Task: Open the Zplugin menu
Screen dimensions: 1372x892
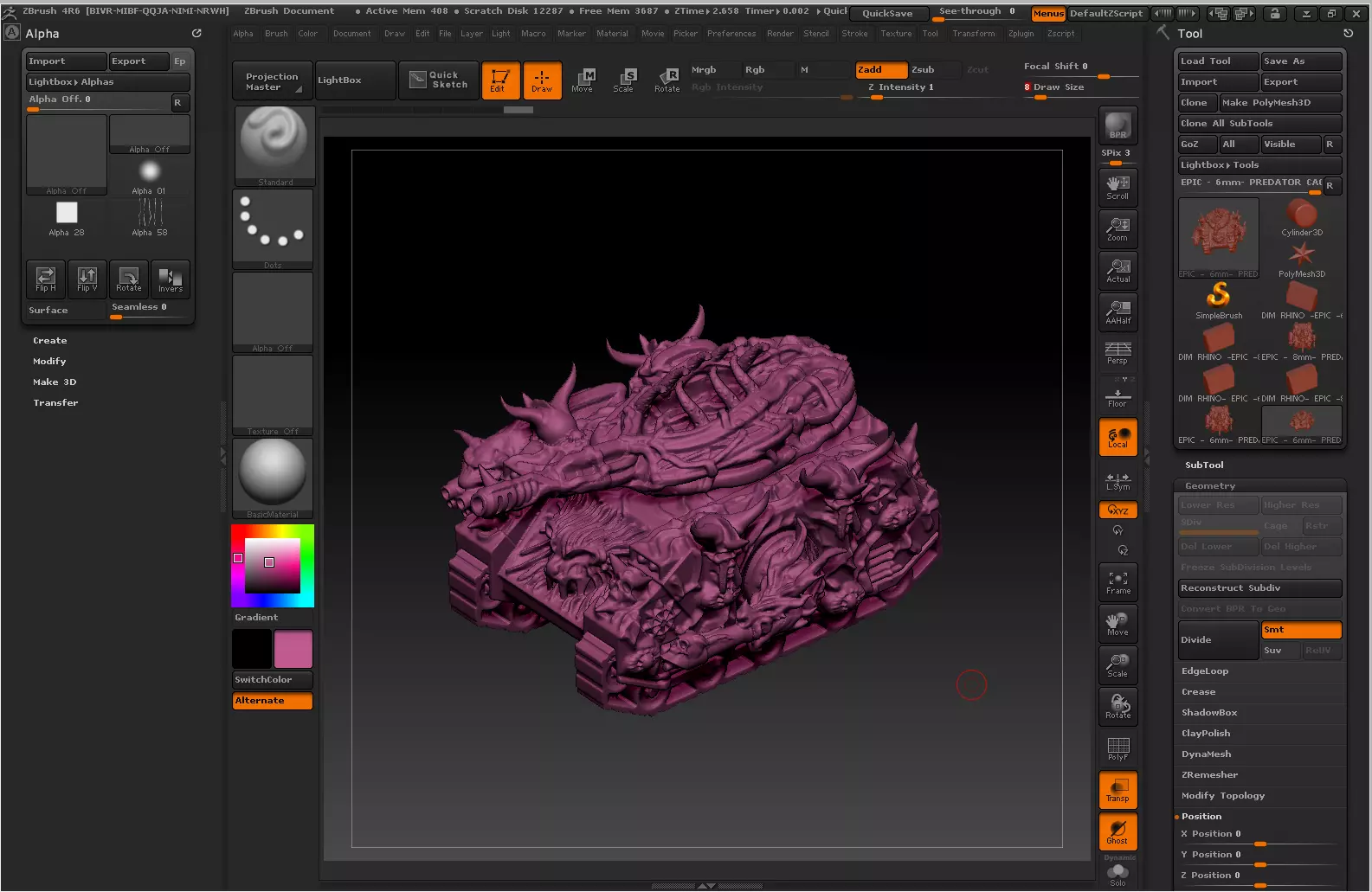Action: (1021, 34)
